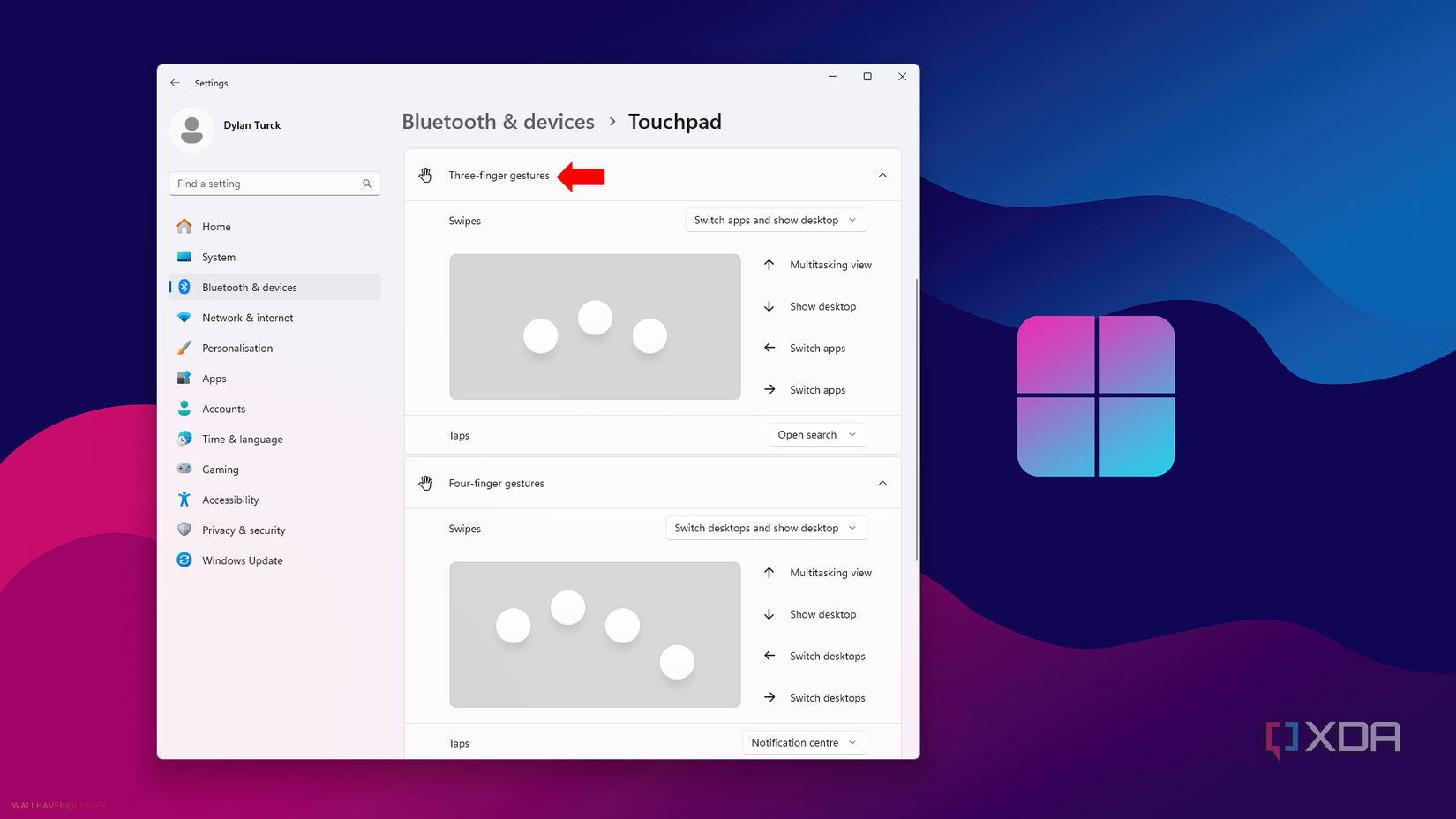Viewport: 1456px width, 819px height.
Task: Collapse the Three-finger gestures section
Action: [882, 175]
